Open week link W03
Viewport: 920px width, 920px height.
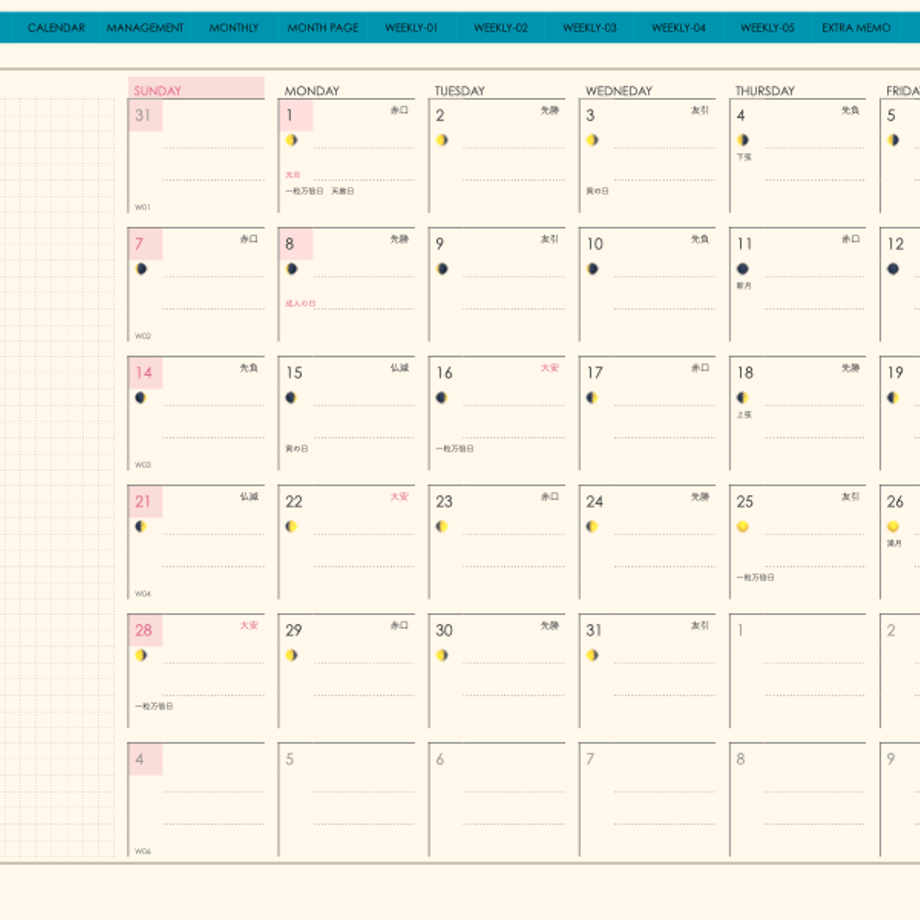click(x=143, y=465)
